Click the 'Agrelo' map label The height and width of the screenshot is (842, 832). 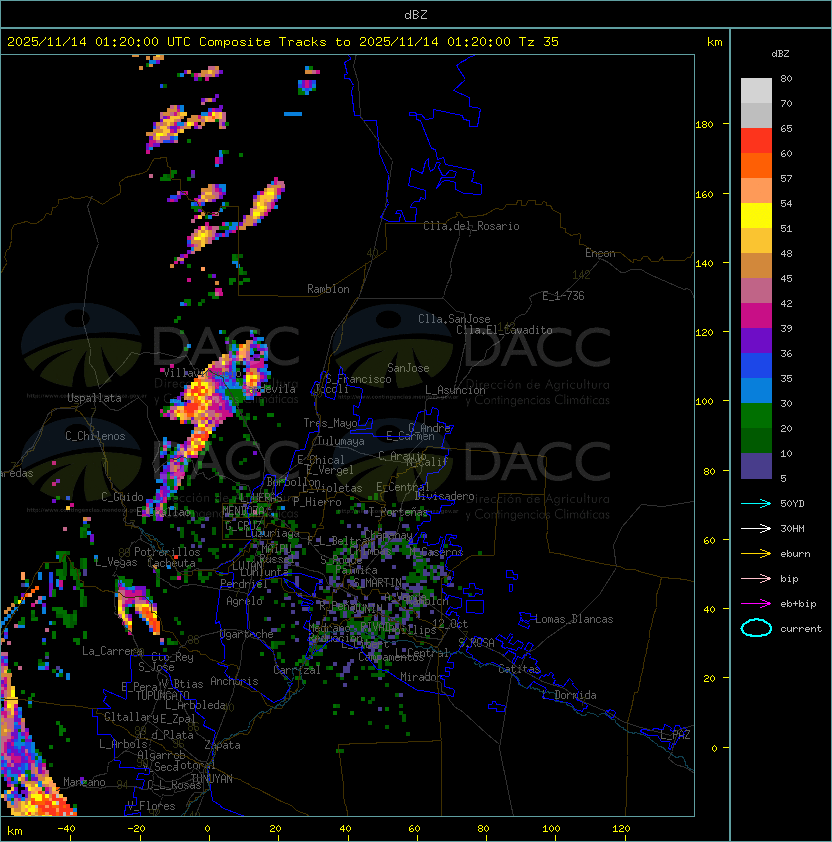(244, 601)
